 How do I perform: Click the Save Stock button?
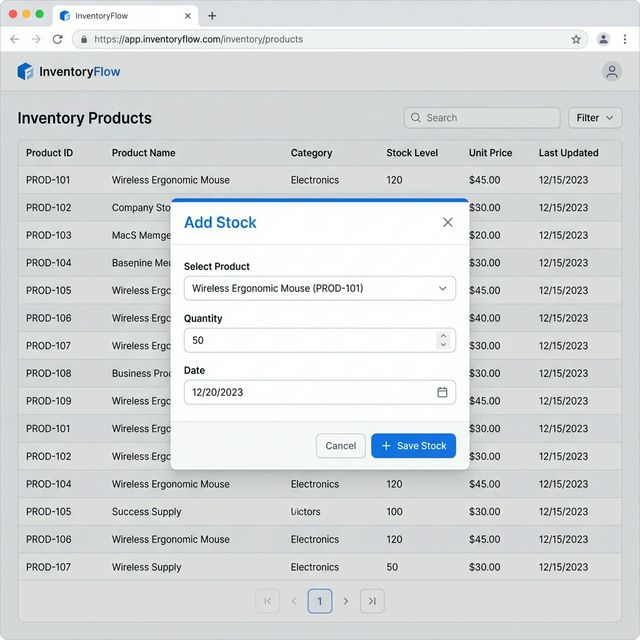(413, 446)
